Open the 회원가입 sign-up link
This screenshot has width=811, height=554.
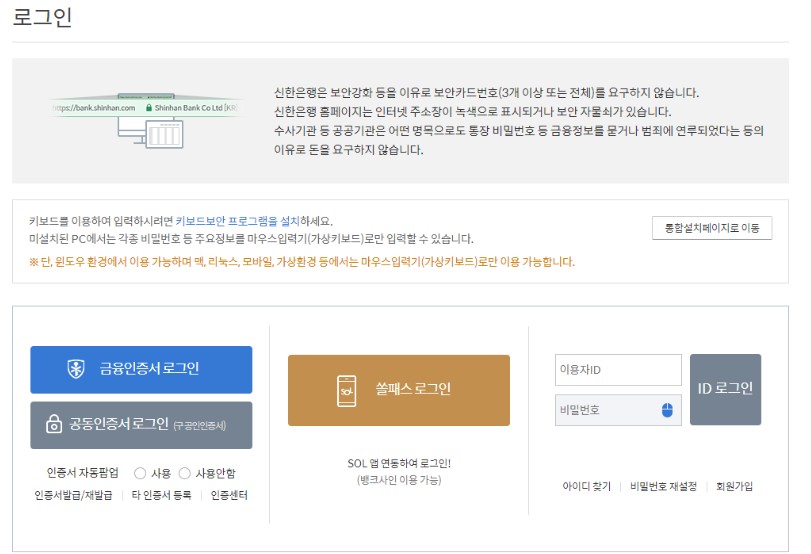pyautogui.click(x=734, y=486)
